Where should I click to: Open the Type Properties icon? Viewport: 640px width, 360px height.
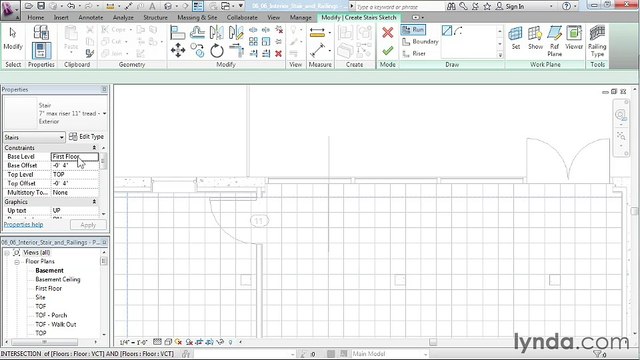41,32
